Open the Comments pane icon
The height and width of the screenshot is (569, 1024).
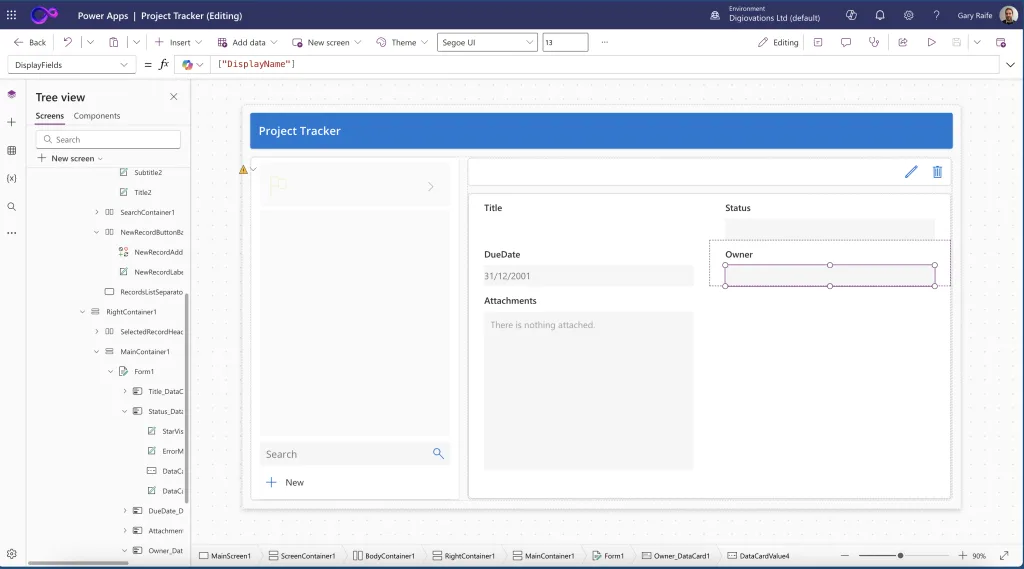tap(846, 43)
